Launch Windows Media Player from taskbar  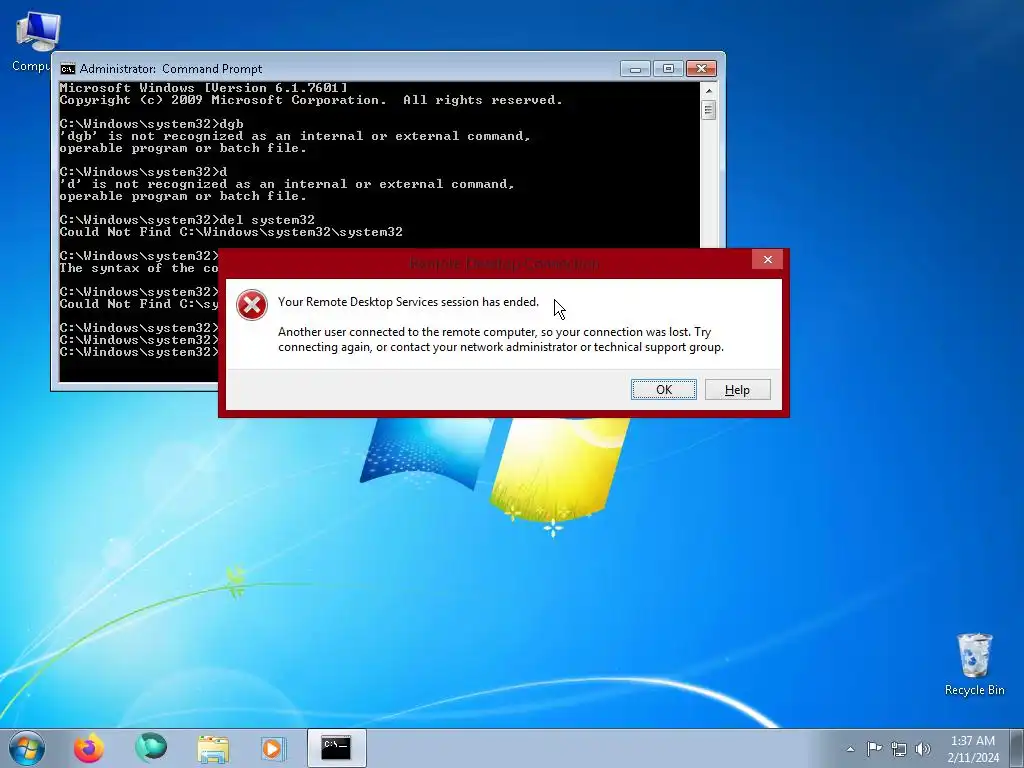click(272, 749)
